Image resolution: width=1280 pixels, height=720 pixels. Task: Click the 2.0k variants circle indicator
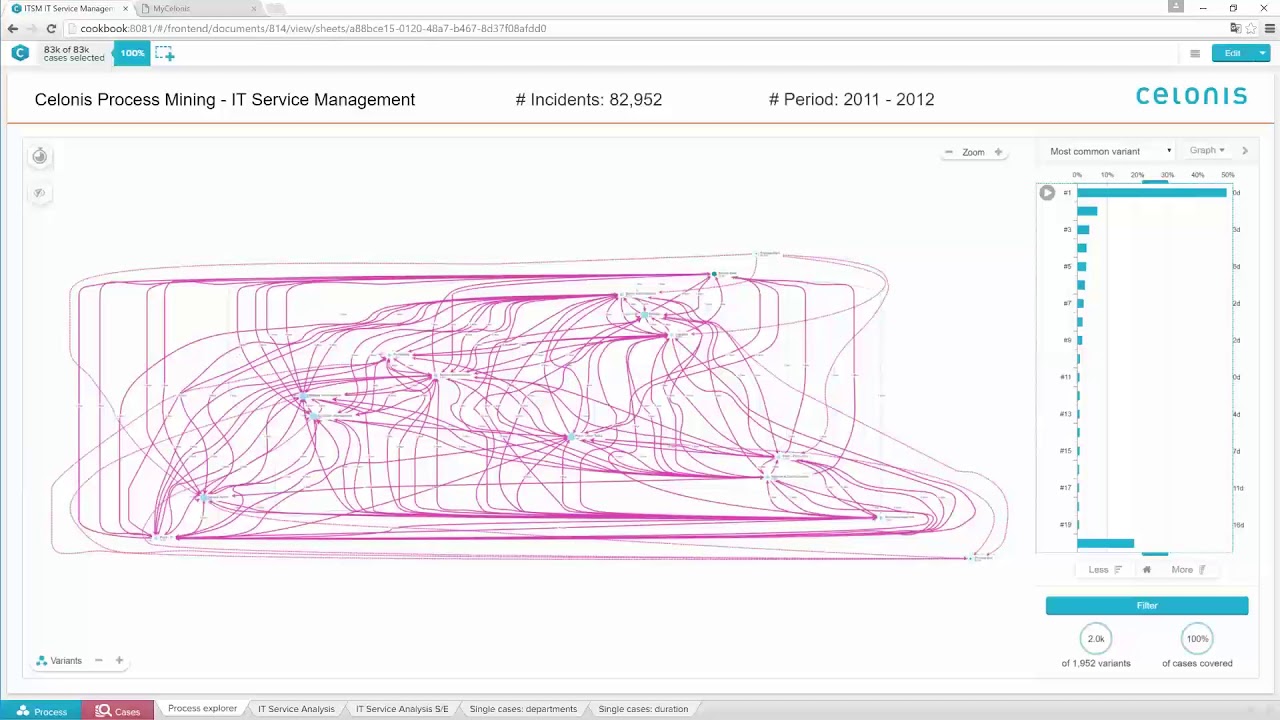point(1096,638)
